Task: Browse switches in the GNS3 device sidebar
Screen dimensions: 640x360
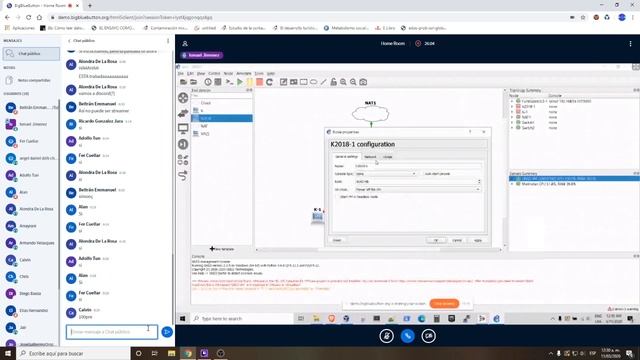Action: click(x=183, y=113)
